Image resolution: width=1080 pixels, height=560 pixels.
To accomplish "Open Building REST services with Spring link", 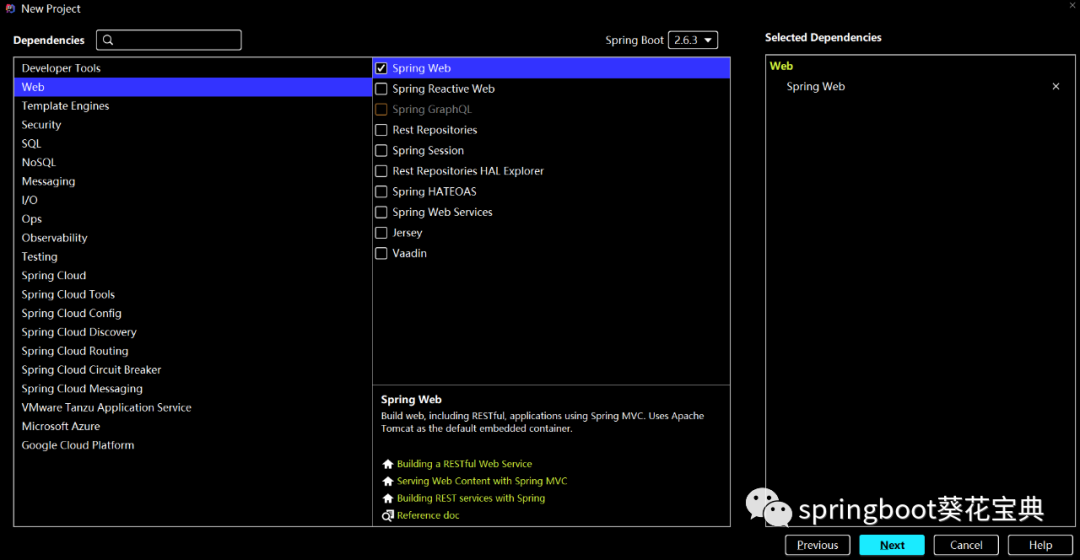I will [x=471, y=499].
